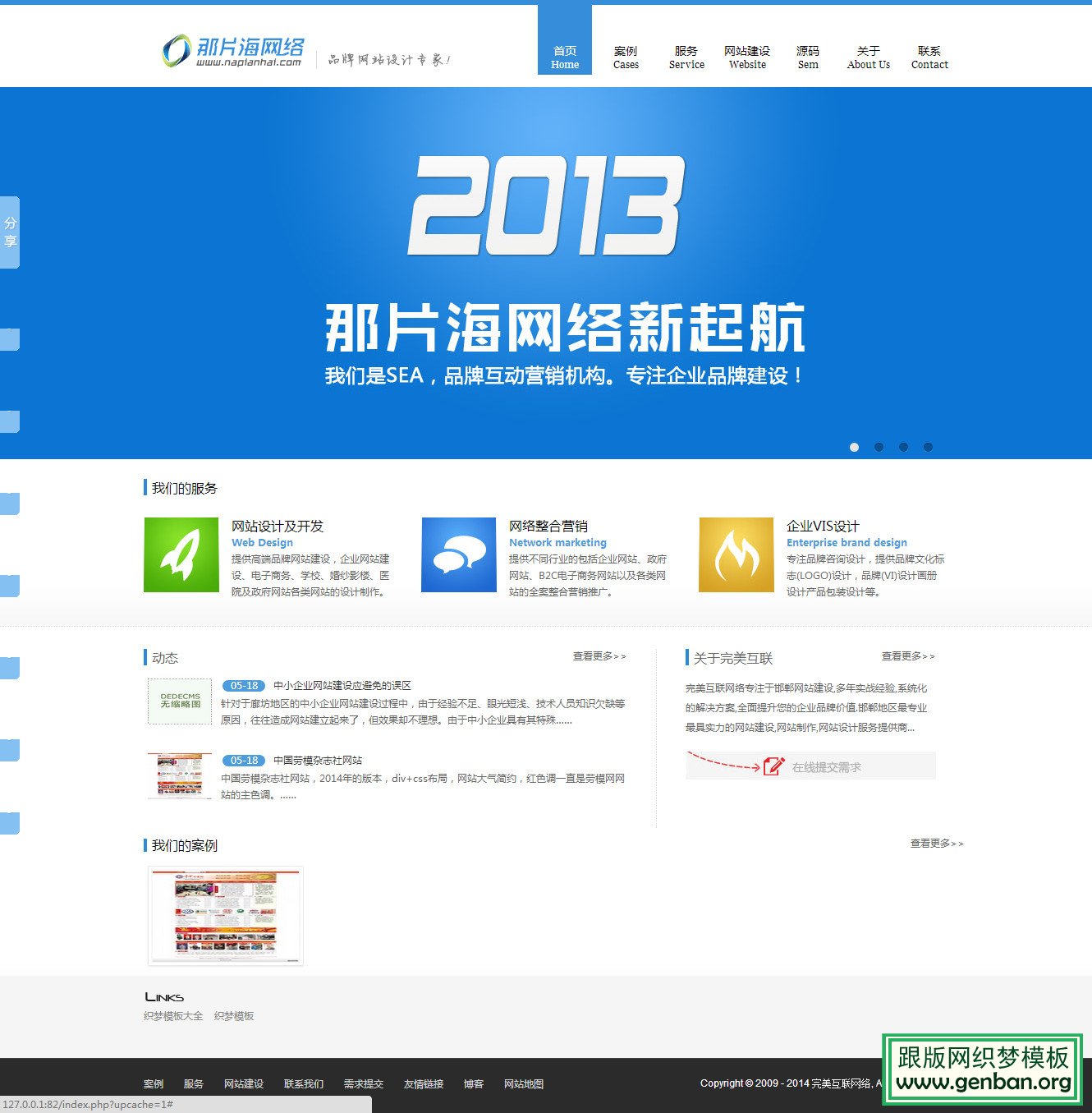
Task: Click the golden flame Enterprise brand design icon
Action: 736,555
